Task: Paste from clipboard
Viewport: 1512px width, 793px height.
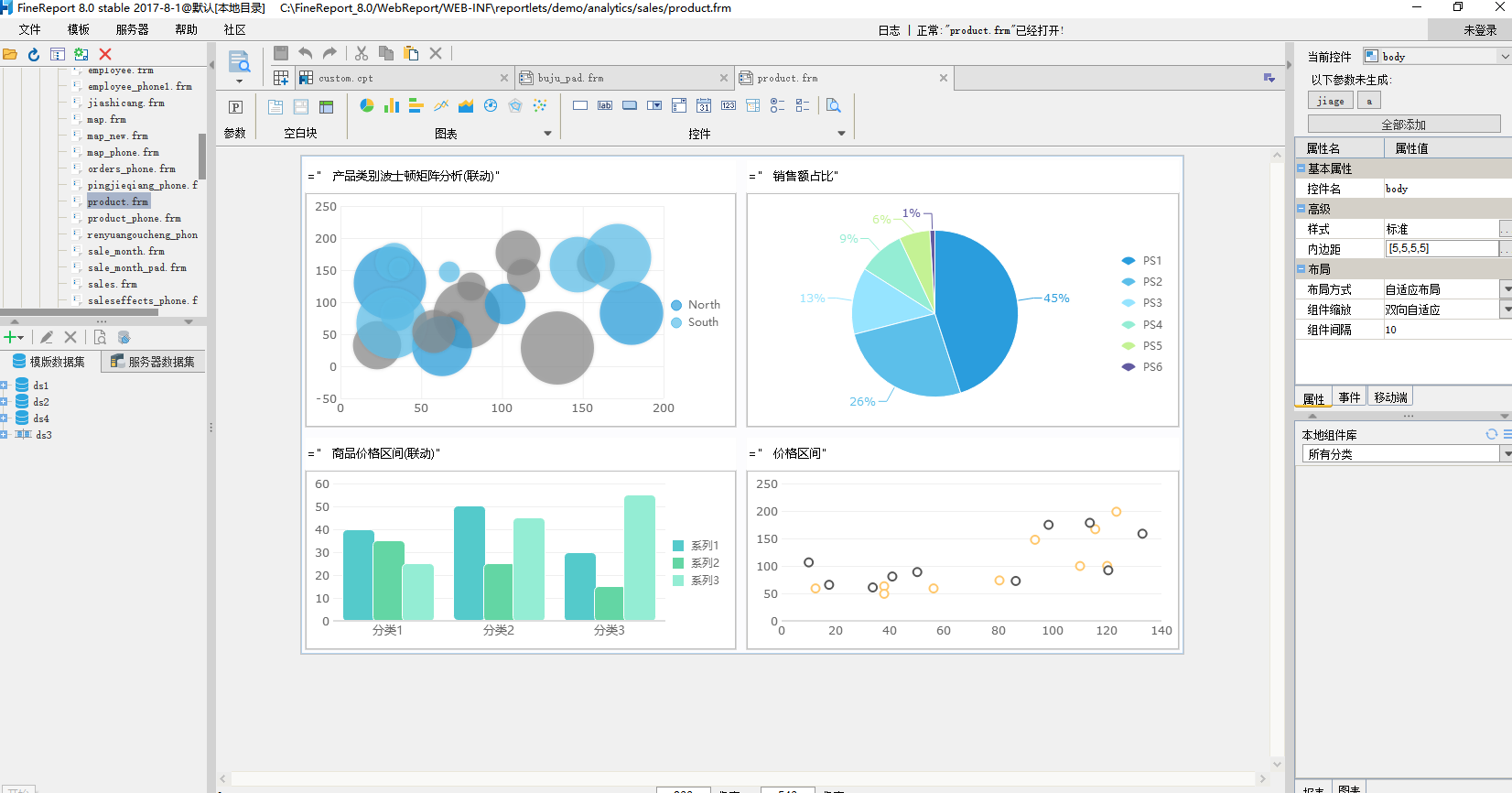Action: pos(411,53)
